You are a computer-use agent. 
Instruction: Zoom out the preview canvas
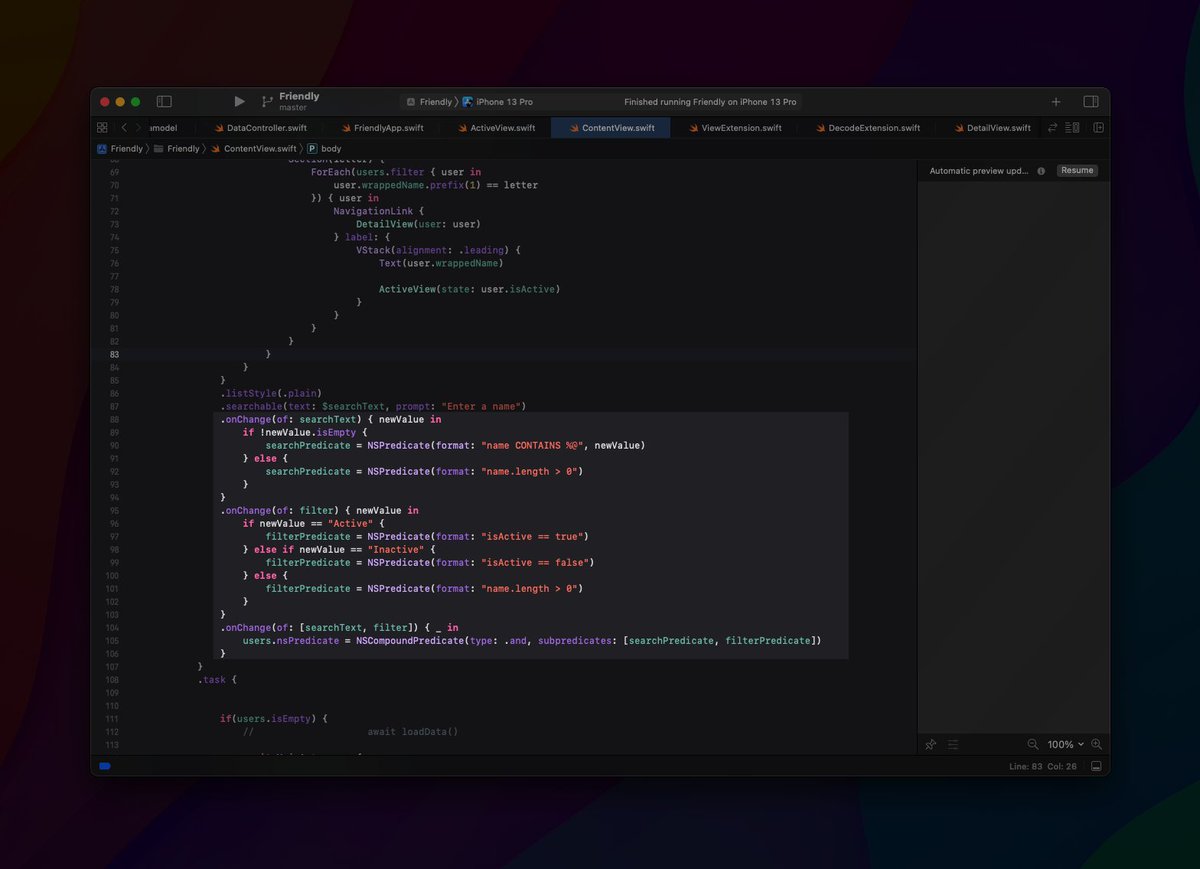(x=1033, y=745)
